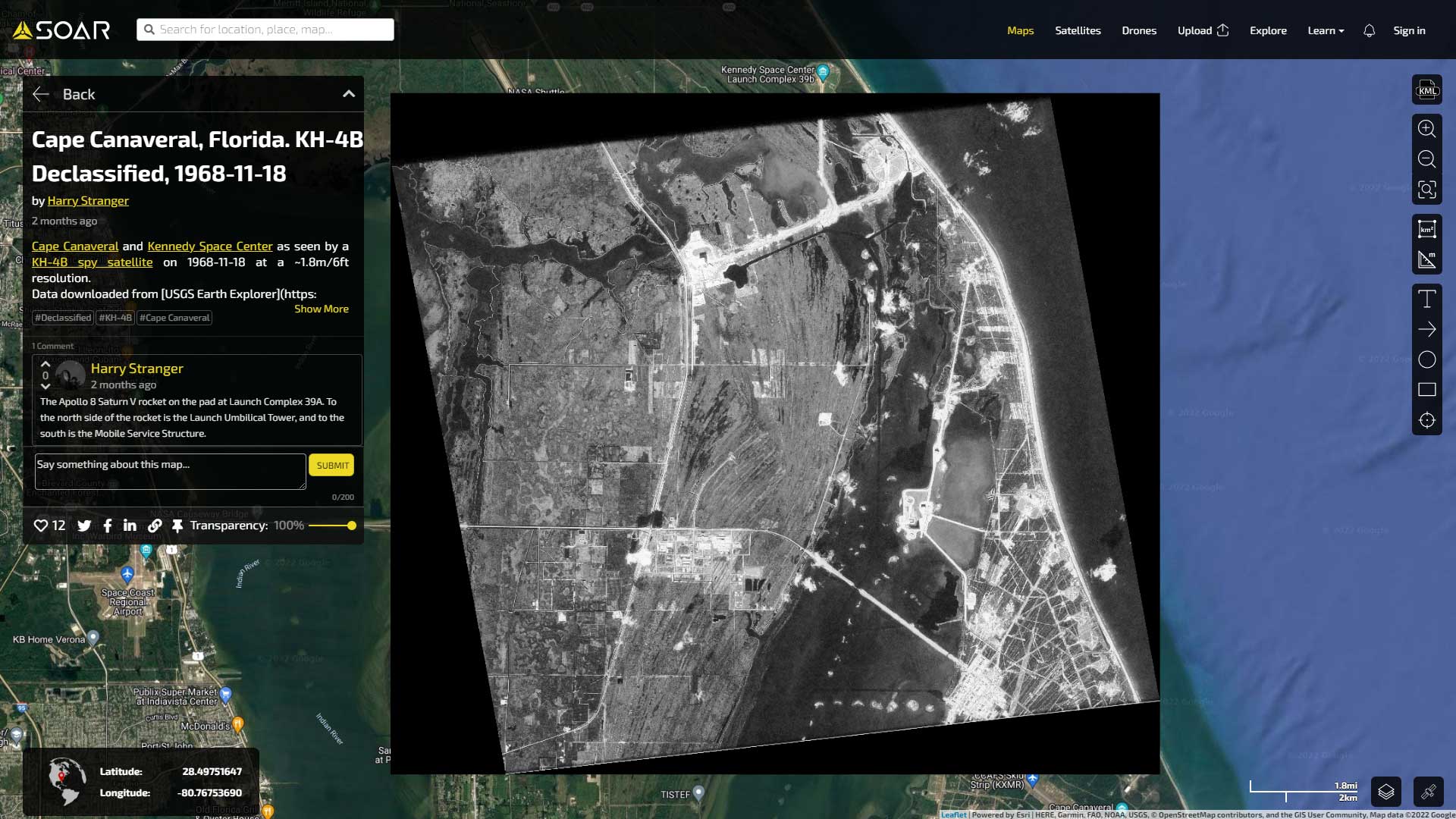Pin this map with pushpin icon
Image resolution: width=1456 pixels, height=819 pixels.
tap(177, 526)
